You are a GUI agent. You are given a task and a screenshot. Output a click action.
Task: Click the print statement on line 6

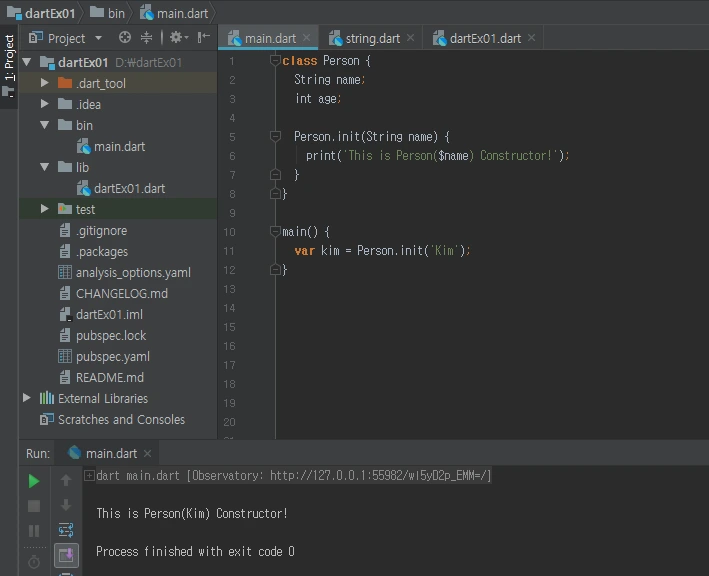point(437,156)
